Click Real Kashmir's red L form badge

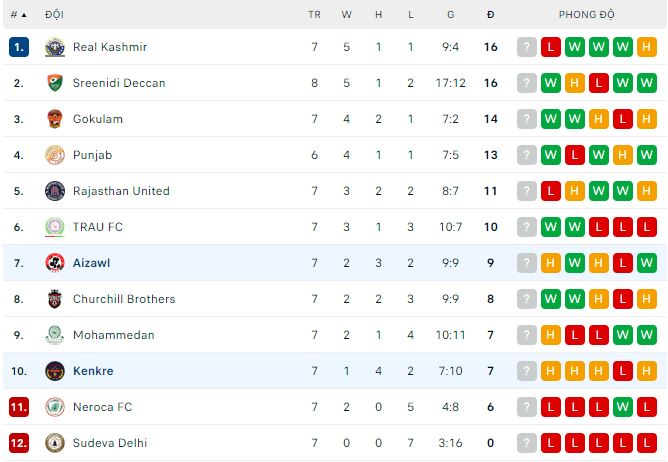pyautogui.click(x=551, y=47)
